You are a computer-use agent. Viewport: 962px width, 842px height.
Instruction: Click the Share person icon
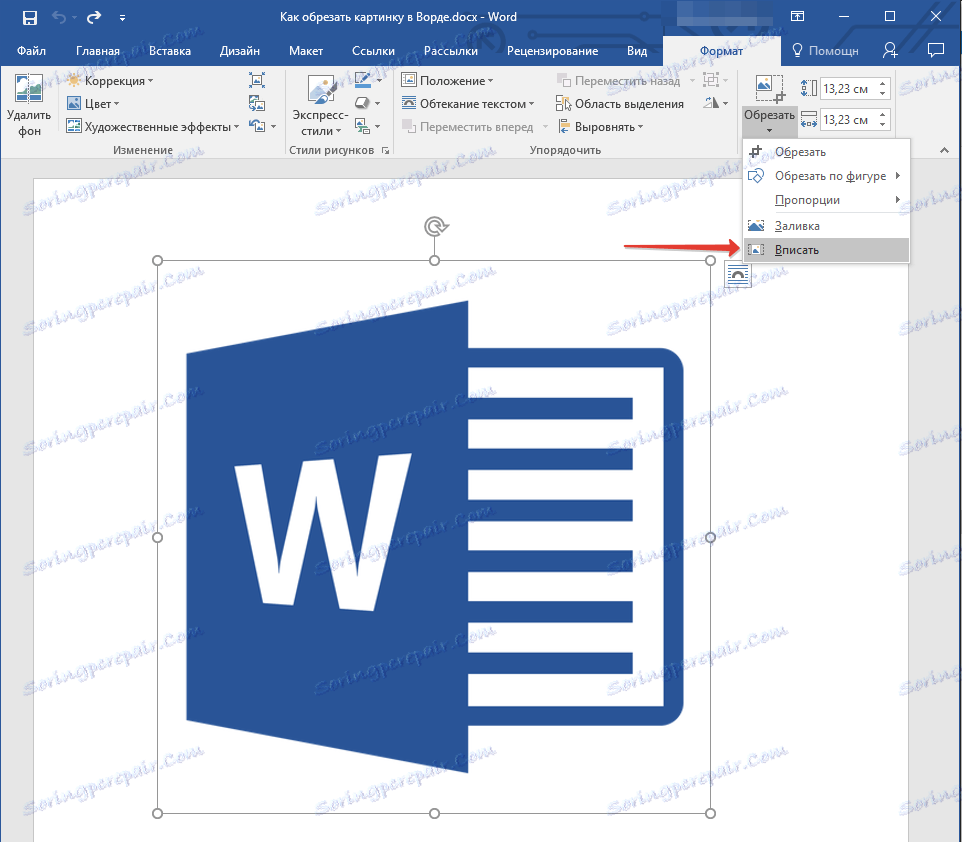coord(890,50)
